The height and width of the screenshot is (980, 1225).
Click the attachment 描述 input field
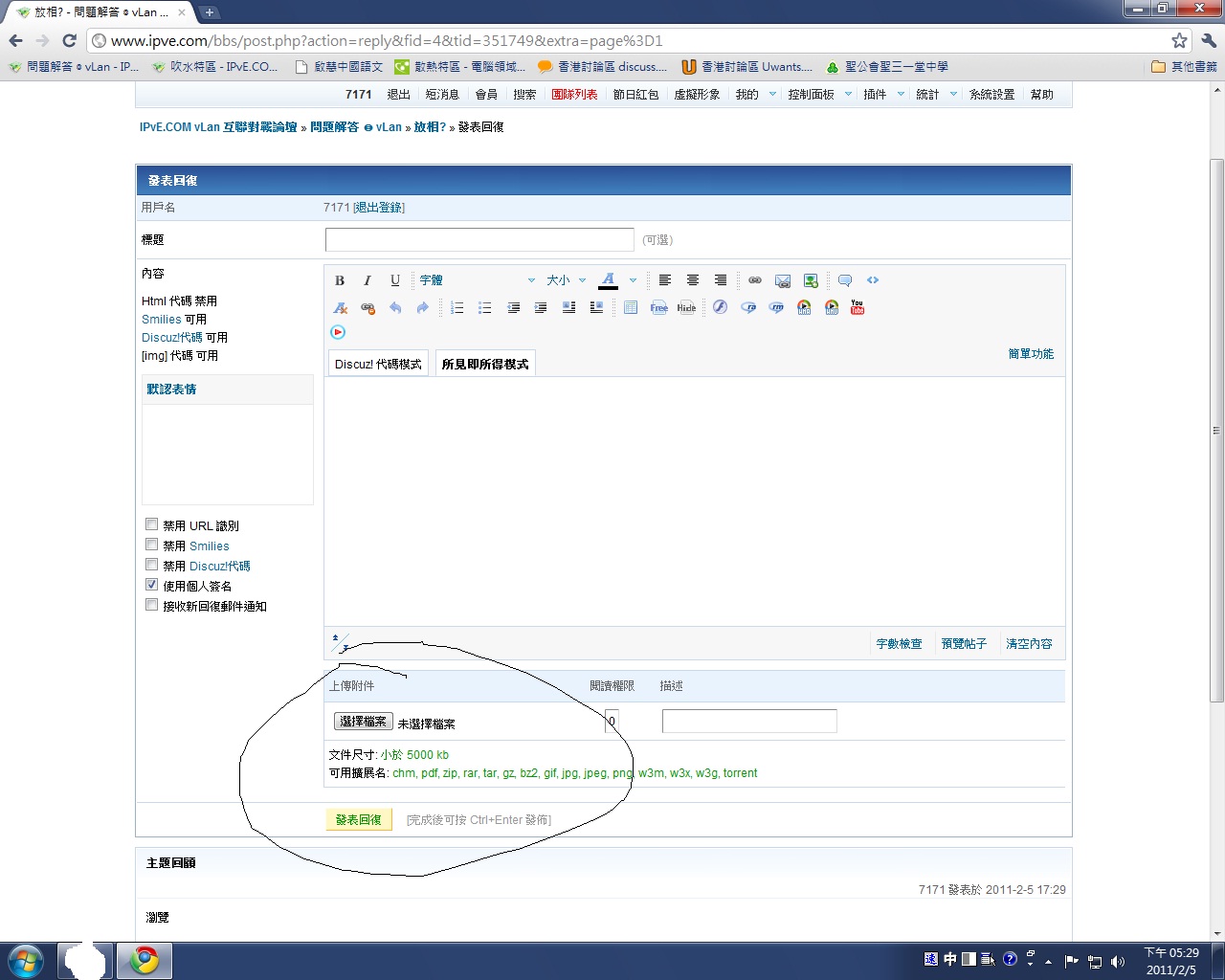749,721
